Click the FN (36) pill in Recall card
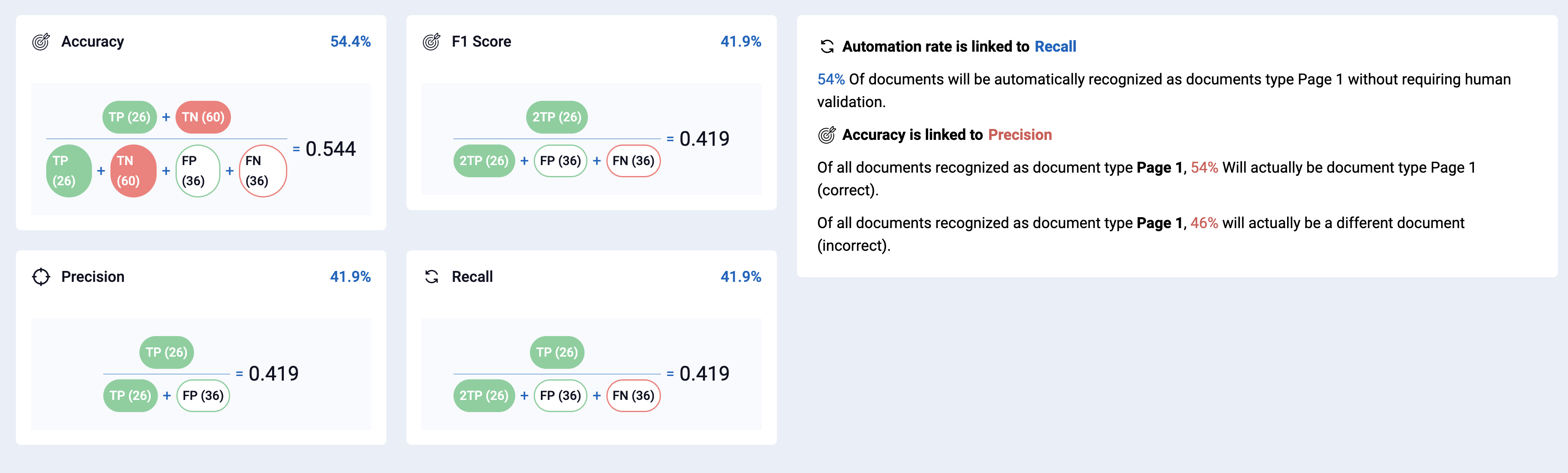The width and height of the screenshot is (1568, 473). pyautogui.click(x=634, y=396)
